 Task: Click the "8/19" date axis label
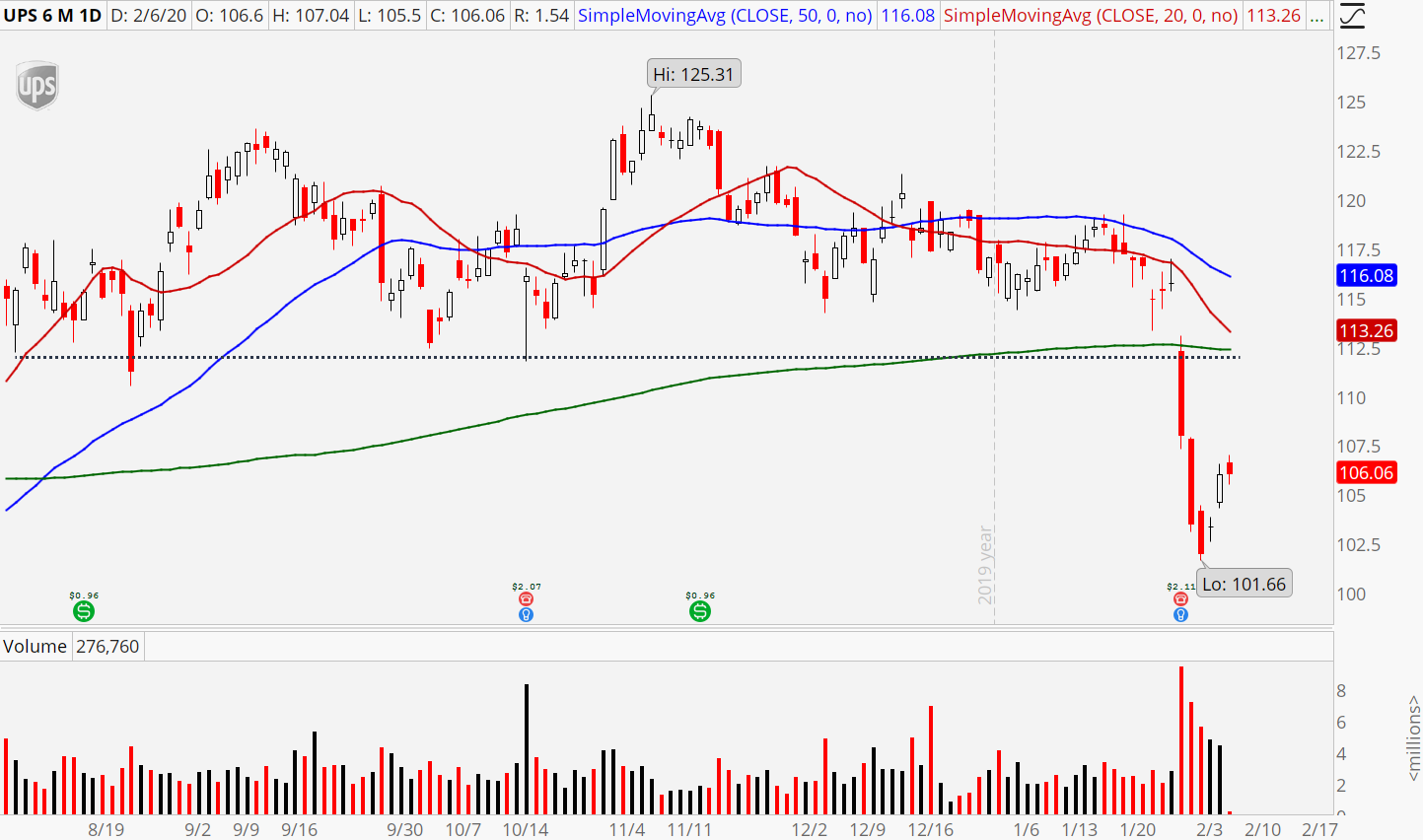(x=107, y=829)
